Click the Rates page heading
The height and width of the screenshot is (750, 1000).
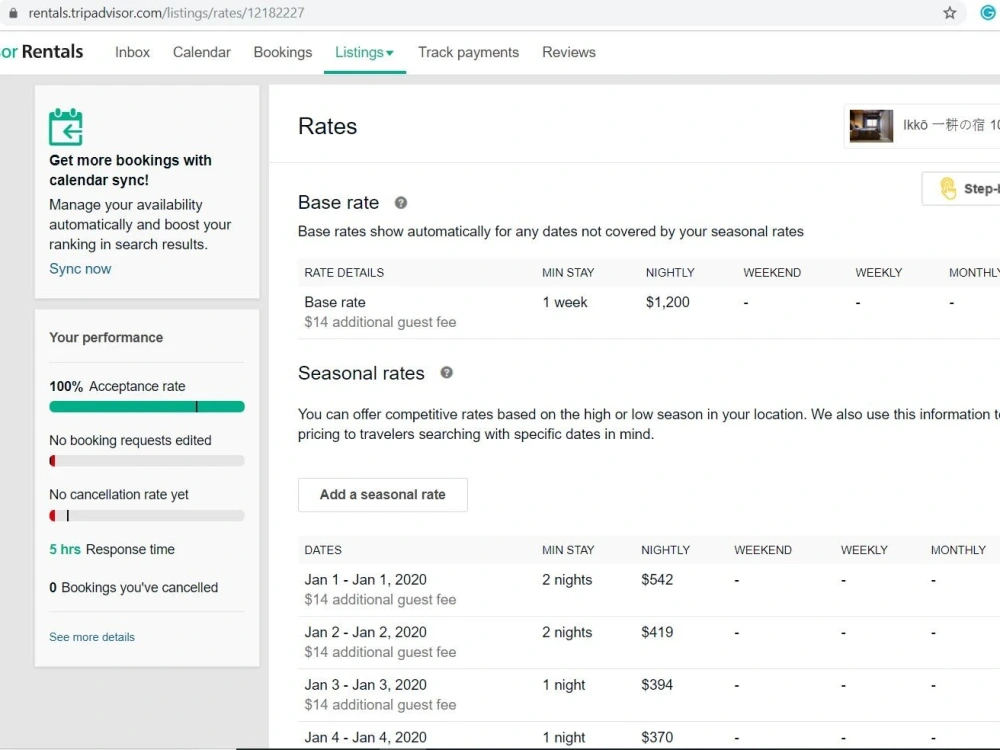coord(327,126)
